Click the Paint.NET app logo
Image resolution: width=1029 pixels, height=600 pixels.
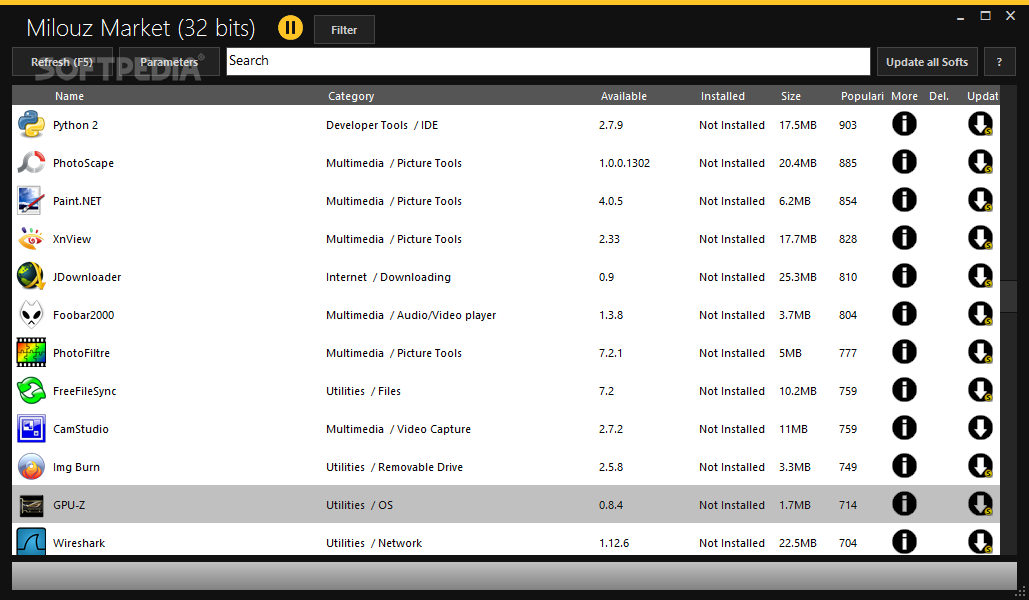click(31, 200)
